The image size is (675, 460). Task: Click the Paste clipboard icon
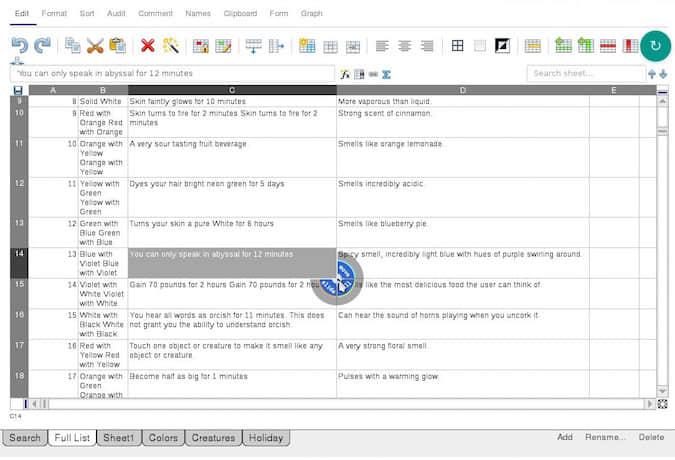[118, 46]
